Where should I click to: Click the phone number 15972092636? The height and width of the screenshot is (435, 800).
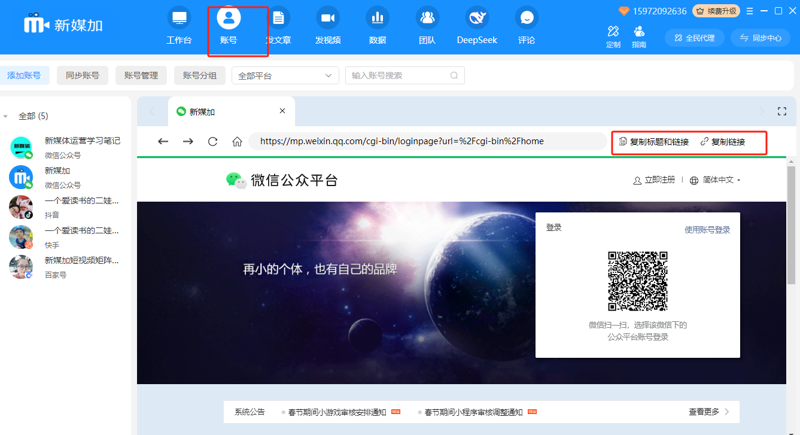(659, 11)
